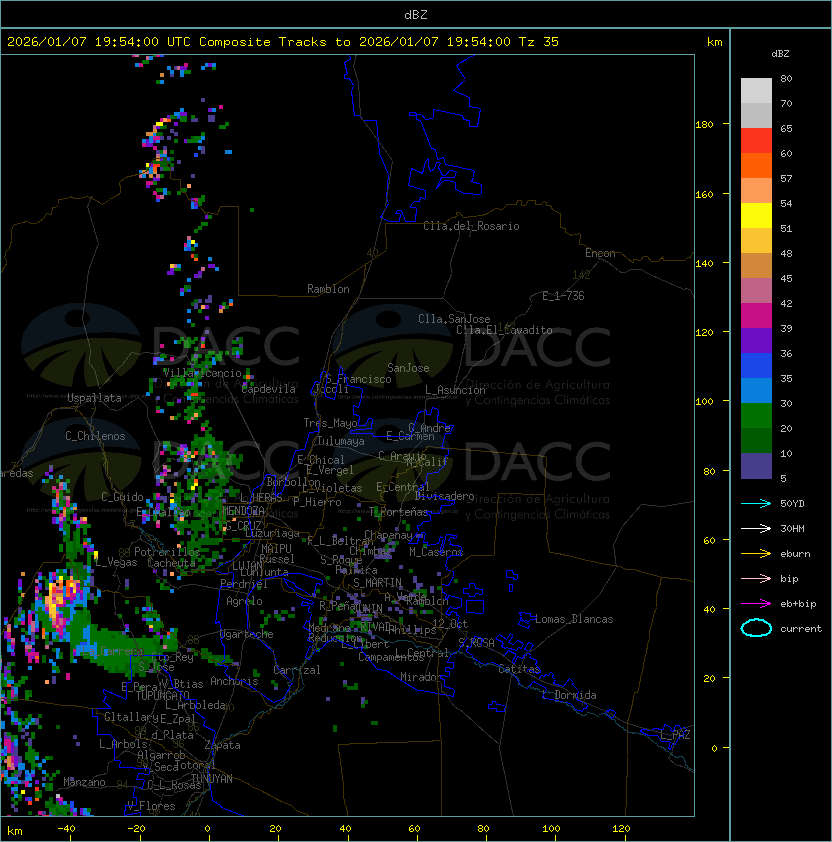Click the 'Lomas_Blancas' map label
Viewport: 832px width, 842px height.
[574, 619]
